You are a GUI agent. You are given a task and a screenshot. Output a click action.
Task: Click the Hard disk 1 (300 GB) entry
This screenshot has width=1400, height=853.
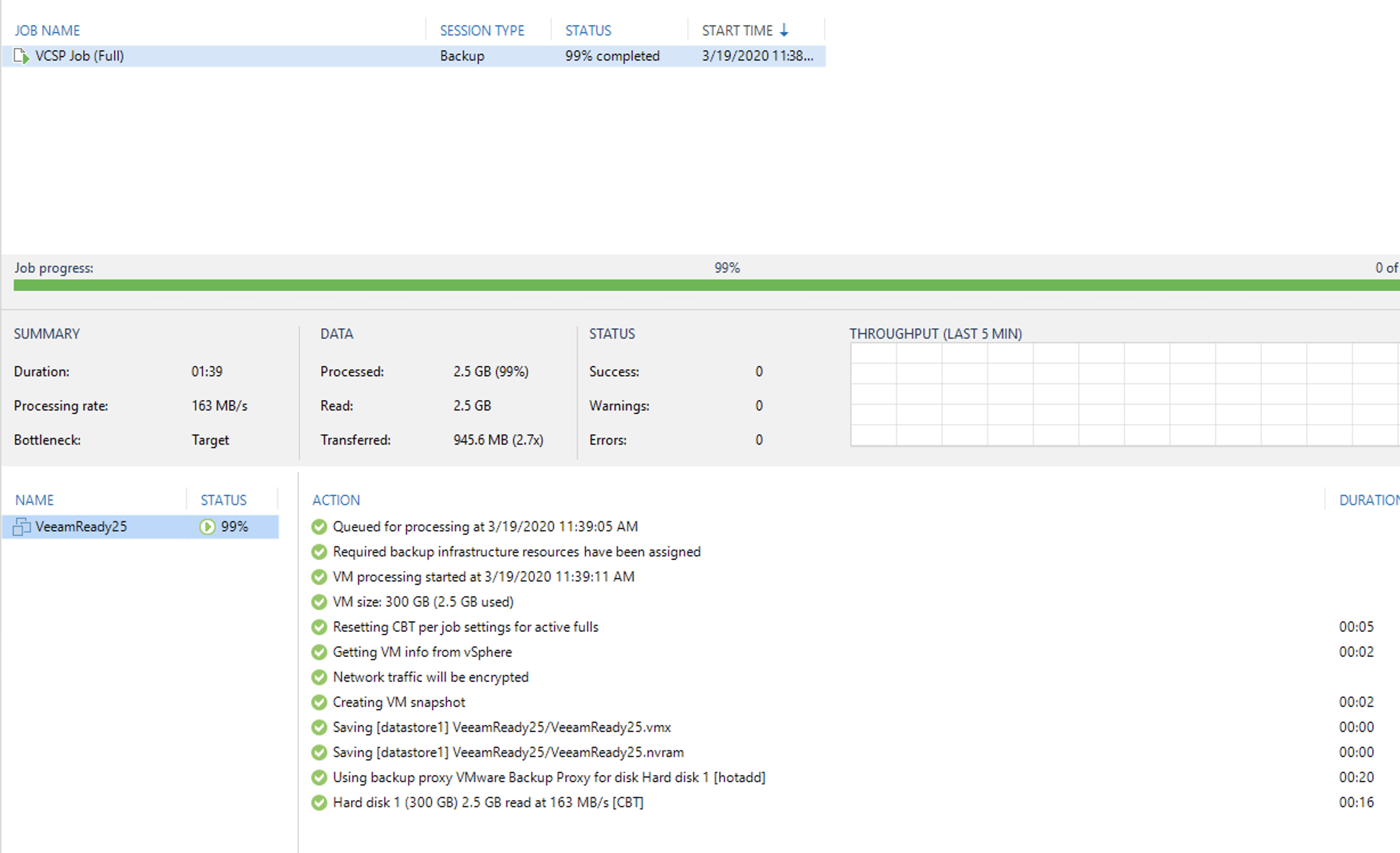(x=488, y=802)
